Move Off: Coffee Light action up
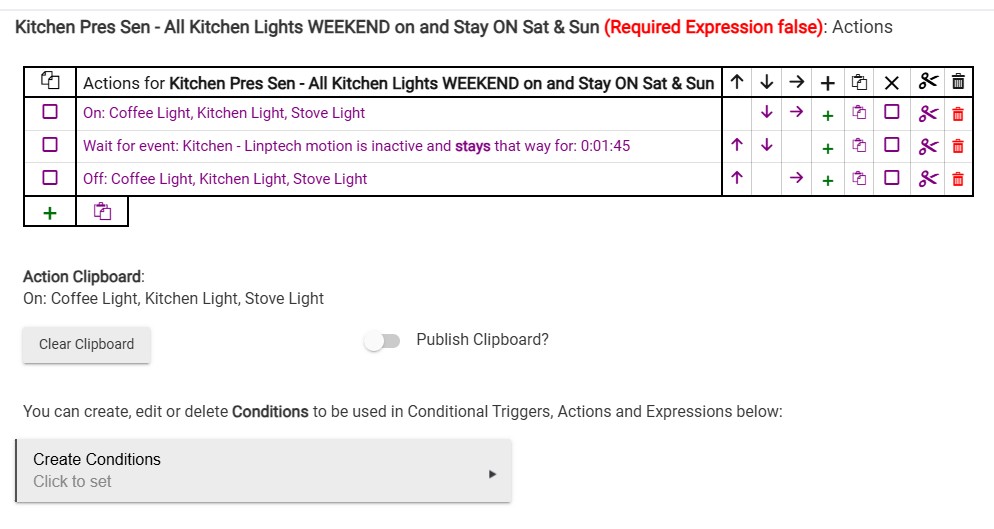Screen dimensions: 994x529 point(737,179)
